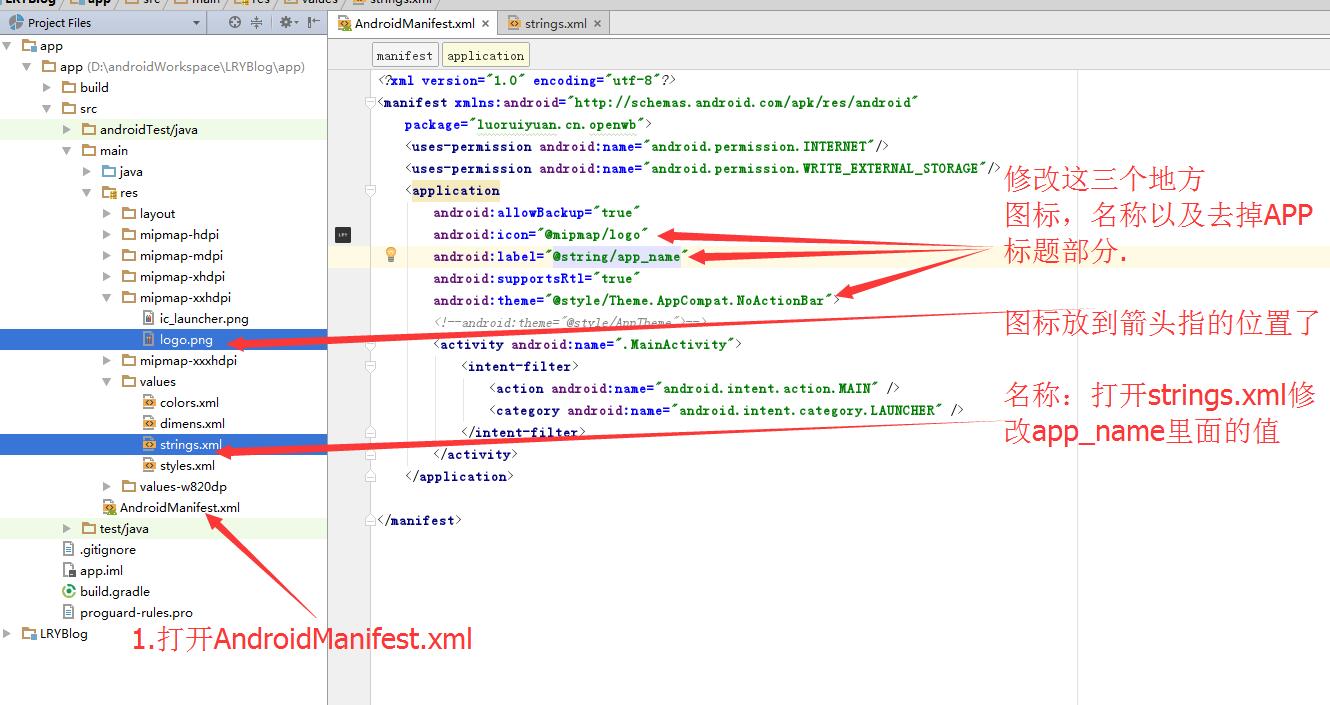Expand the LRYBlog root node
The width and height of the screenshot is (1330, 705).
tap(7, 633)
